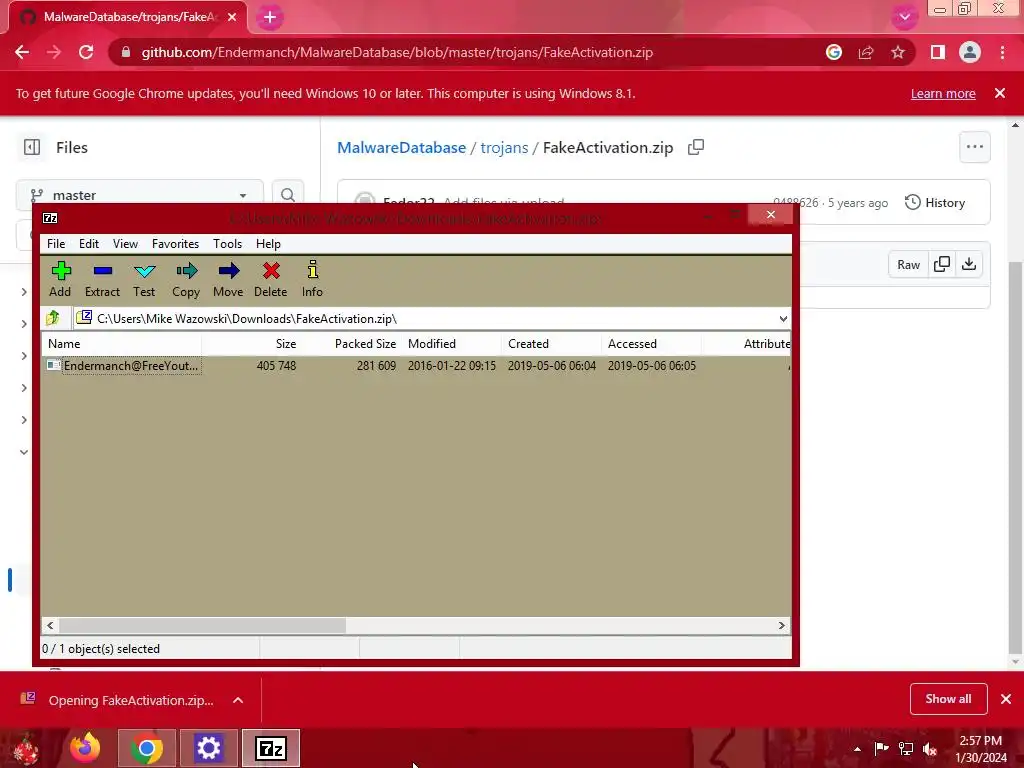Viewport: 1024px width, 768px height.
Task: Search files with the magnifier button
Action: pos(288,195)
